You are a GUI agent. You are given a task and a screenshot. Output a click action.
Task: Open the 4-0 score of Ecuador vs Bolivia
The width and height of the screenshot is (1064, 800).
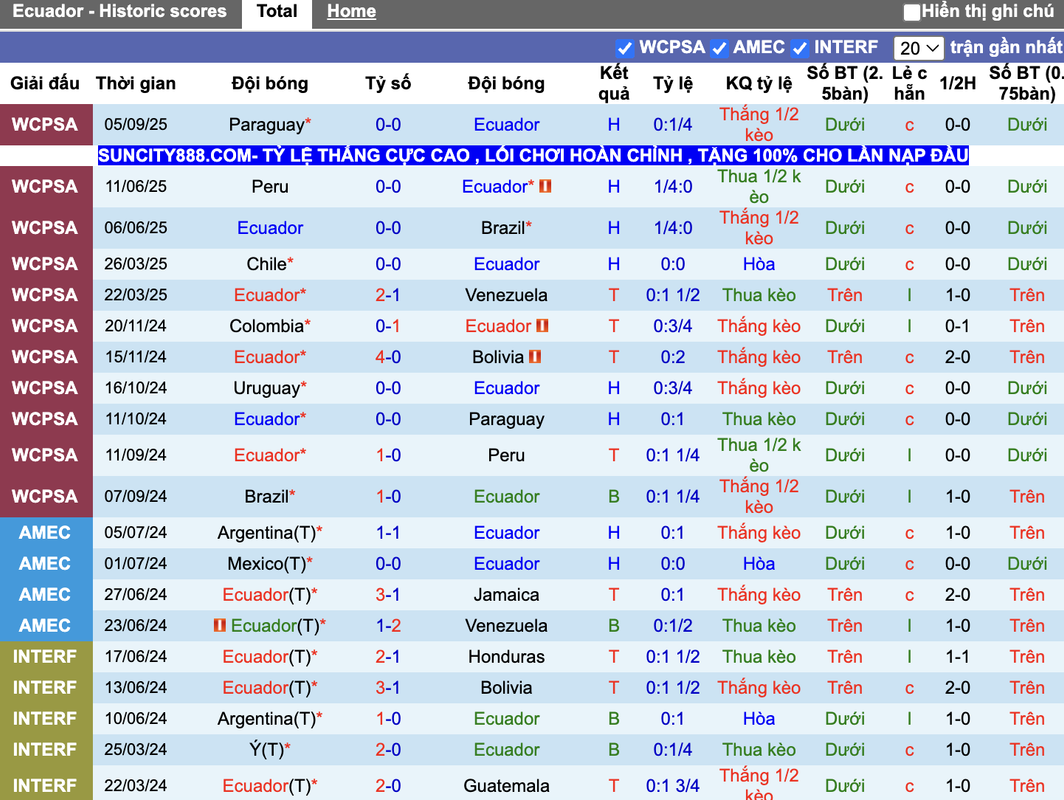[388, 357]
